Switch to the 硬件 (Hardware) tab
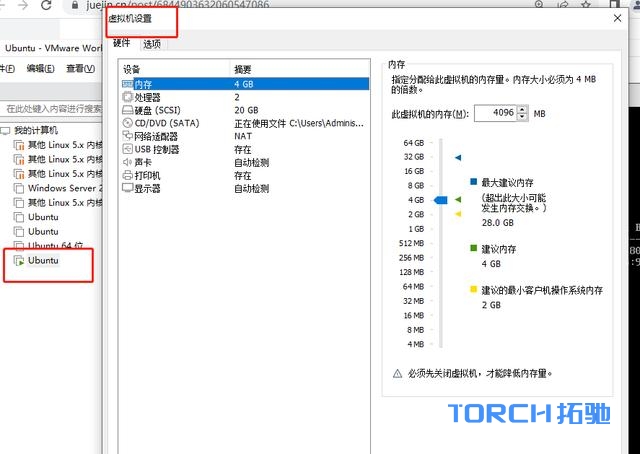The width and height of the screenshot is (640, 454). tap(122, 43)
